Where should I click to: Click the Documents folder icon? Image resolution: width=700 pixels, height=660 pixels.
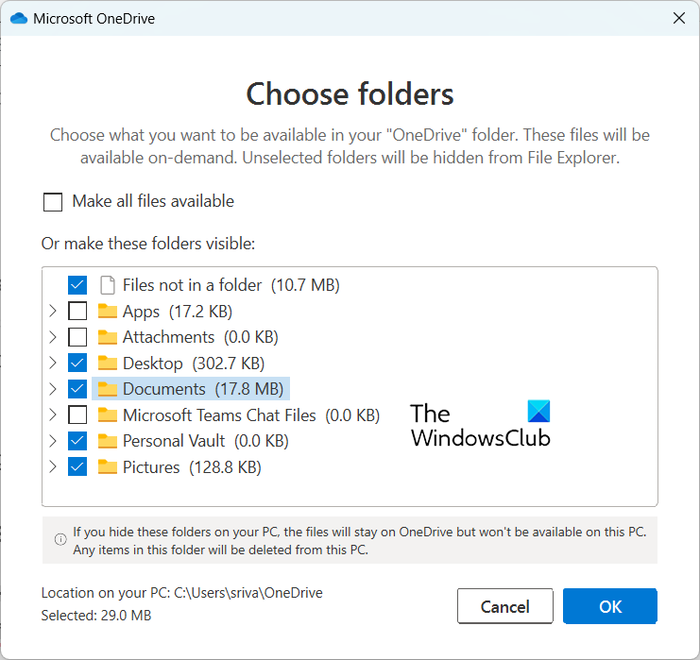point(107,388)
